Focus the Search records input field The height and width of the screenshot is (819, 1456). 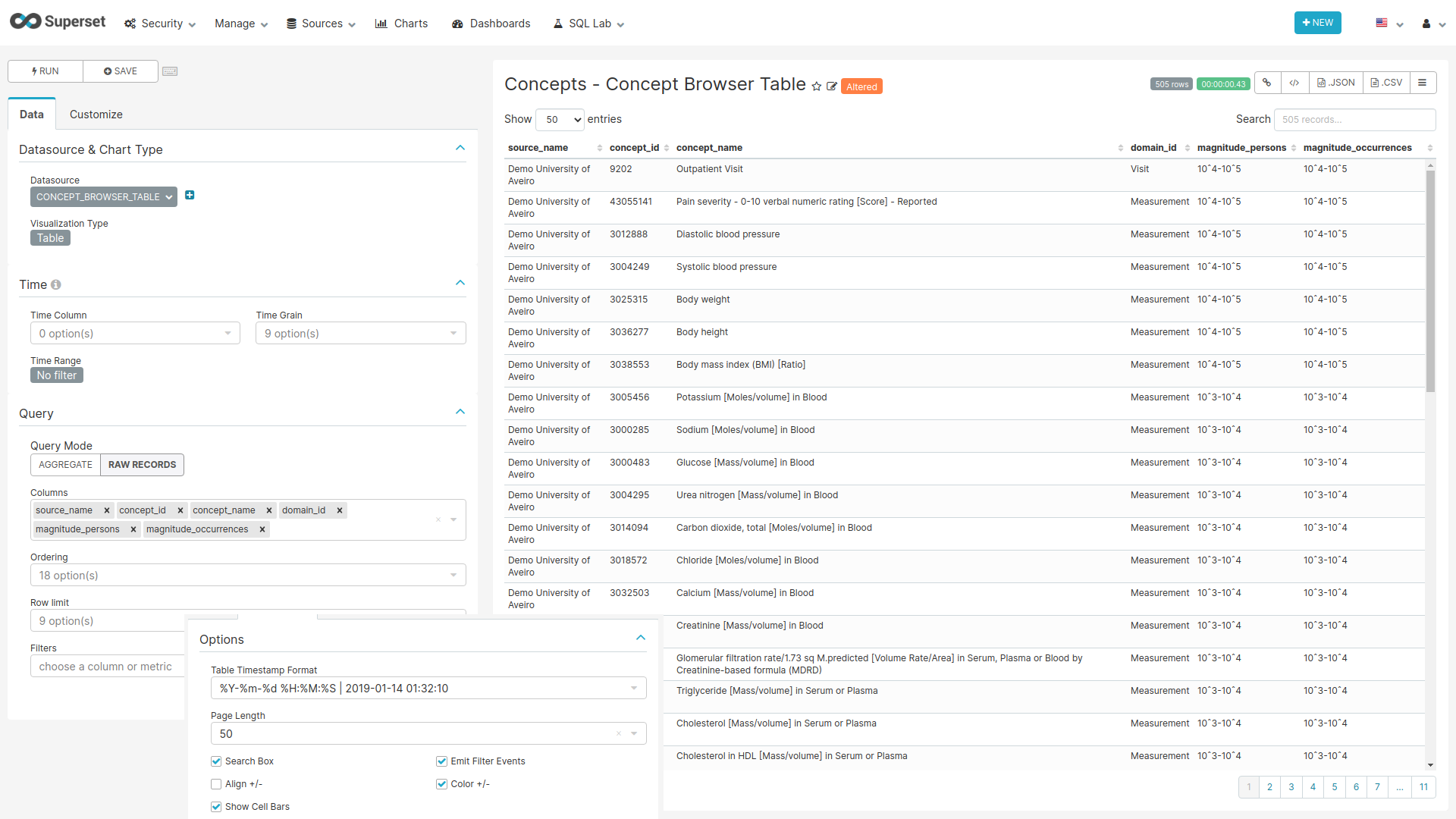(1355, 120)
